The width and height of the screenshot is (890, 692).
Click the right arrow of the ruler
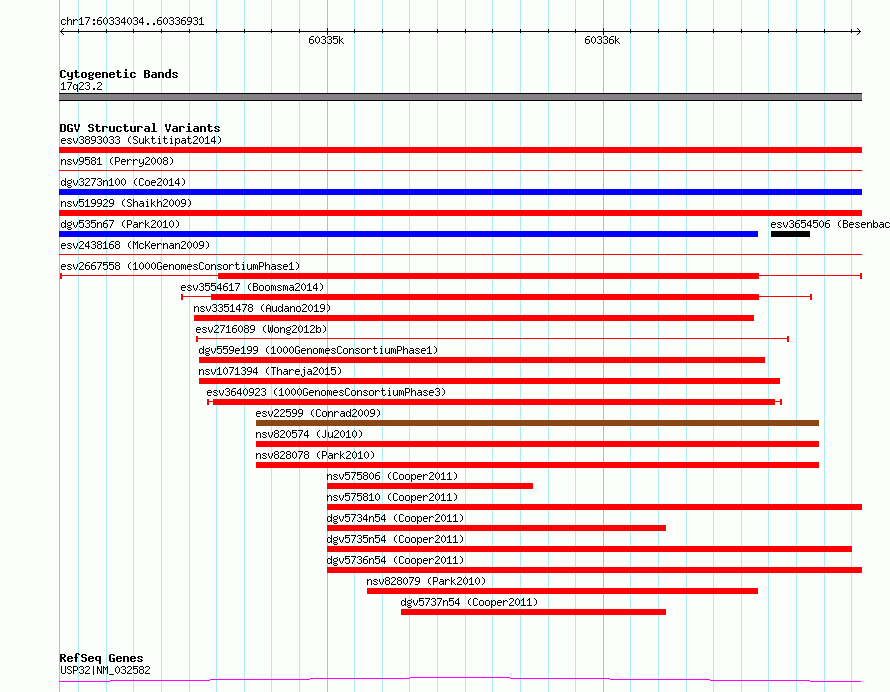point(858,31)
